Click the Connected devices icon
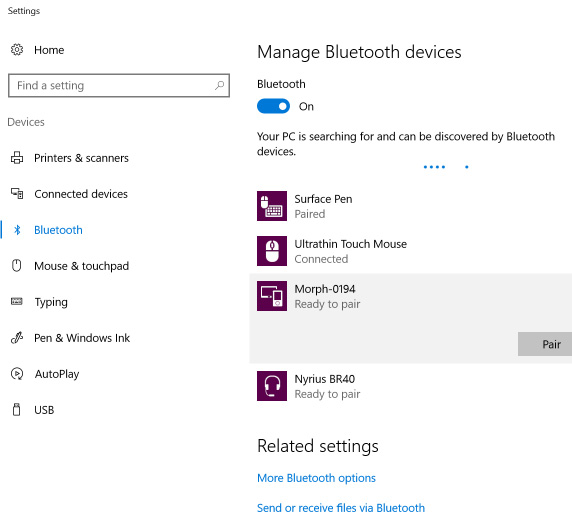 tap(17, 194)
